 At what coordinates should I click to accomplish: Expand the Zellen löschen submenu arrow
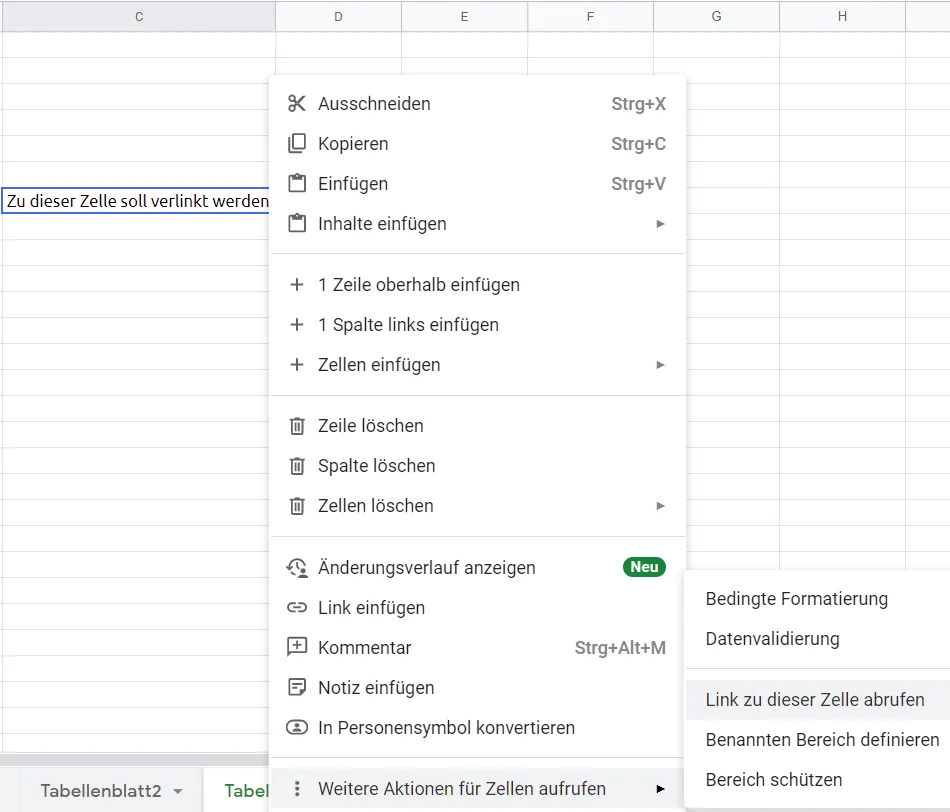(660, 506)
